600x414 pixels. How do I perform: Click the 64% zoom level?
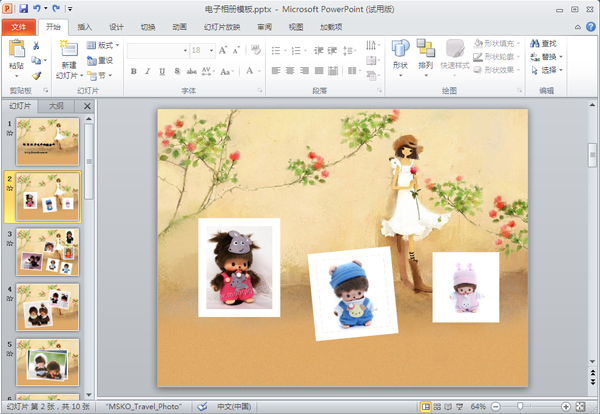pos(478,406)
